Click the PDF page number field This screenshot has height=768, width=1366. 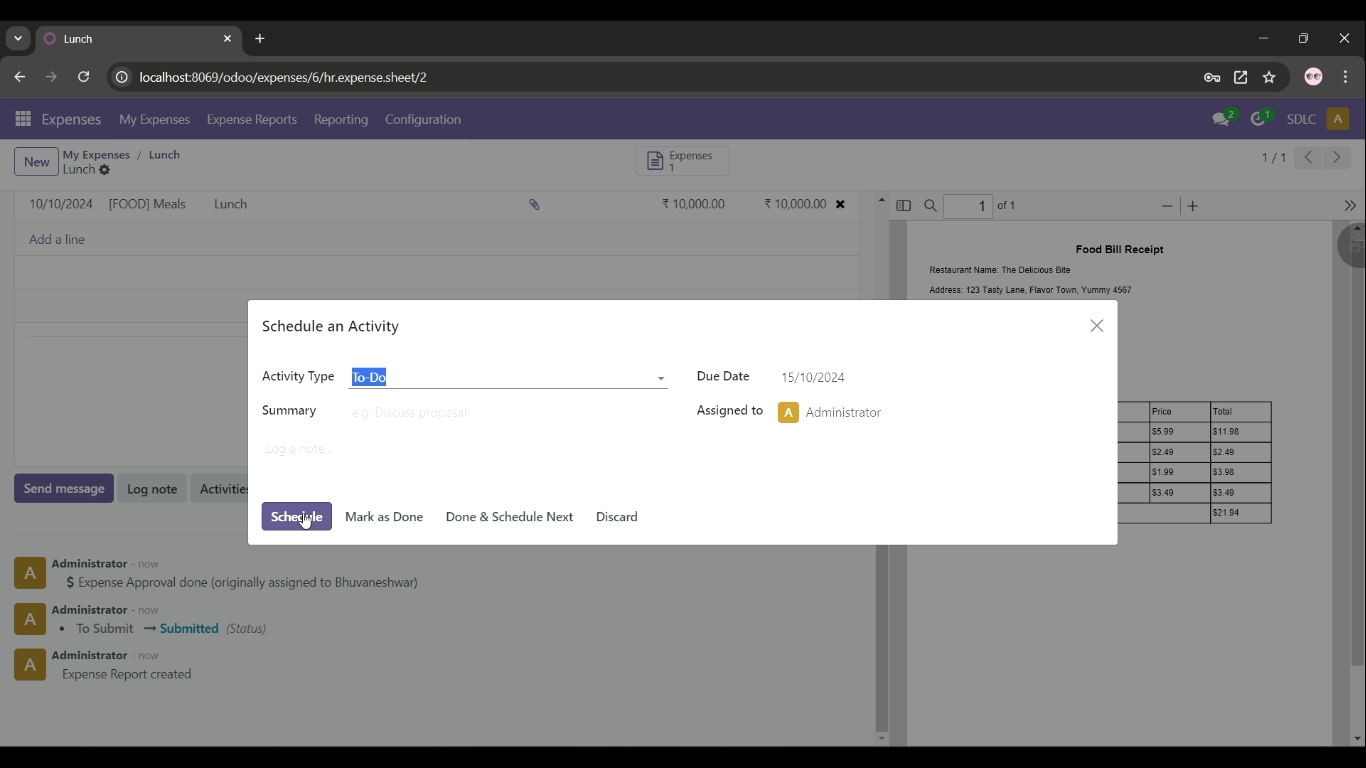coord(968,206)
